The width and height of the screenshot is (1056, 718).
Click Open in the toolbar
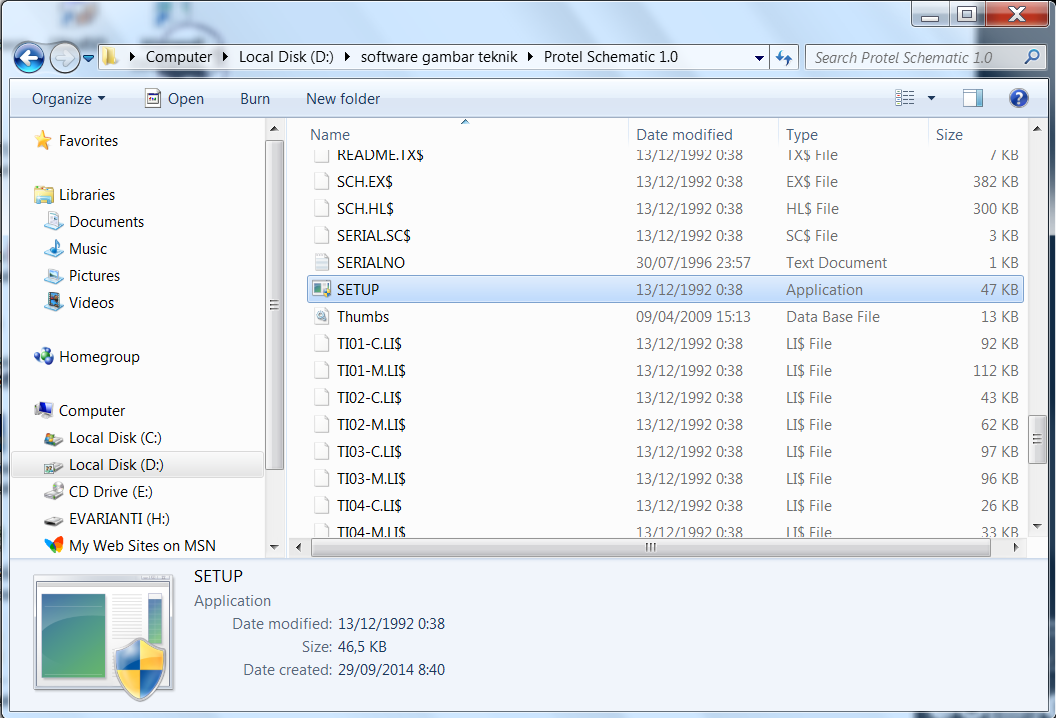(x=174, y=99)
